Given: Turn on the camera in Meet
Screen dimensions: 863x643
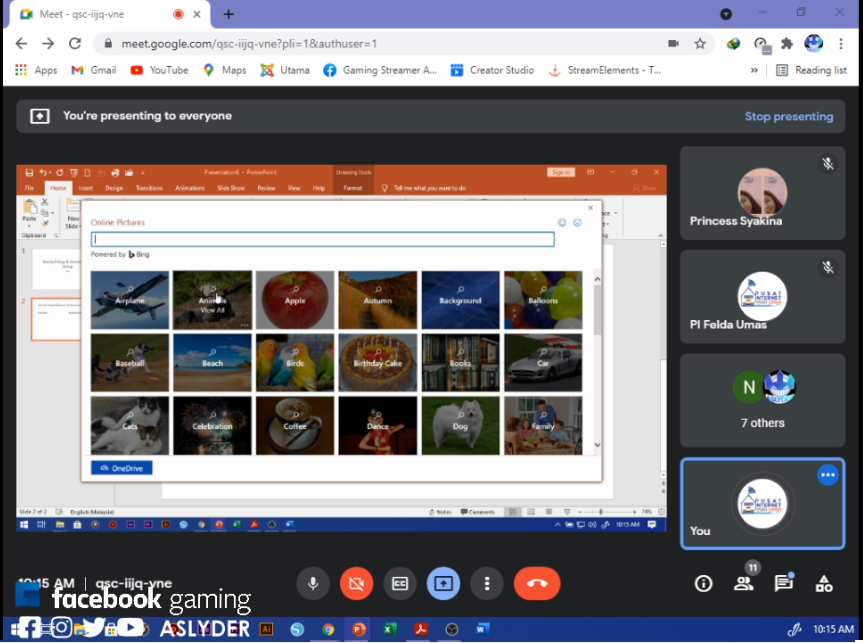Looking at the screenshot, I should (356, 583).
